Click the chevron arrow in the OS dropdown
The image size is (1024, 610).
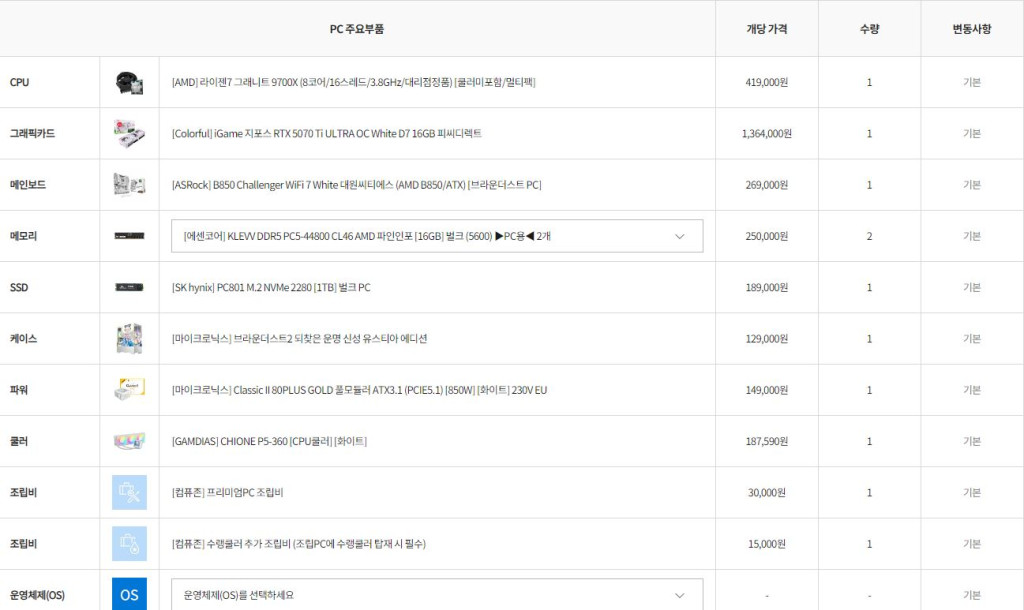680,595
